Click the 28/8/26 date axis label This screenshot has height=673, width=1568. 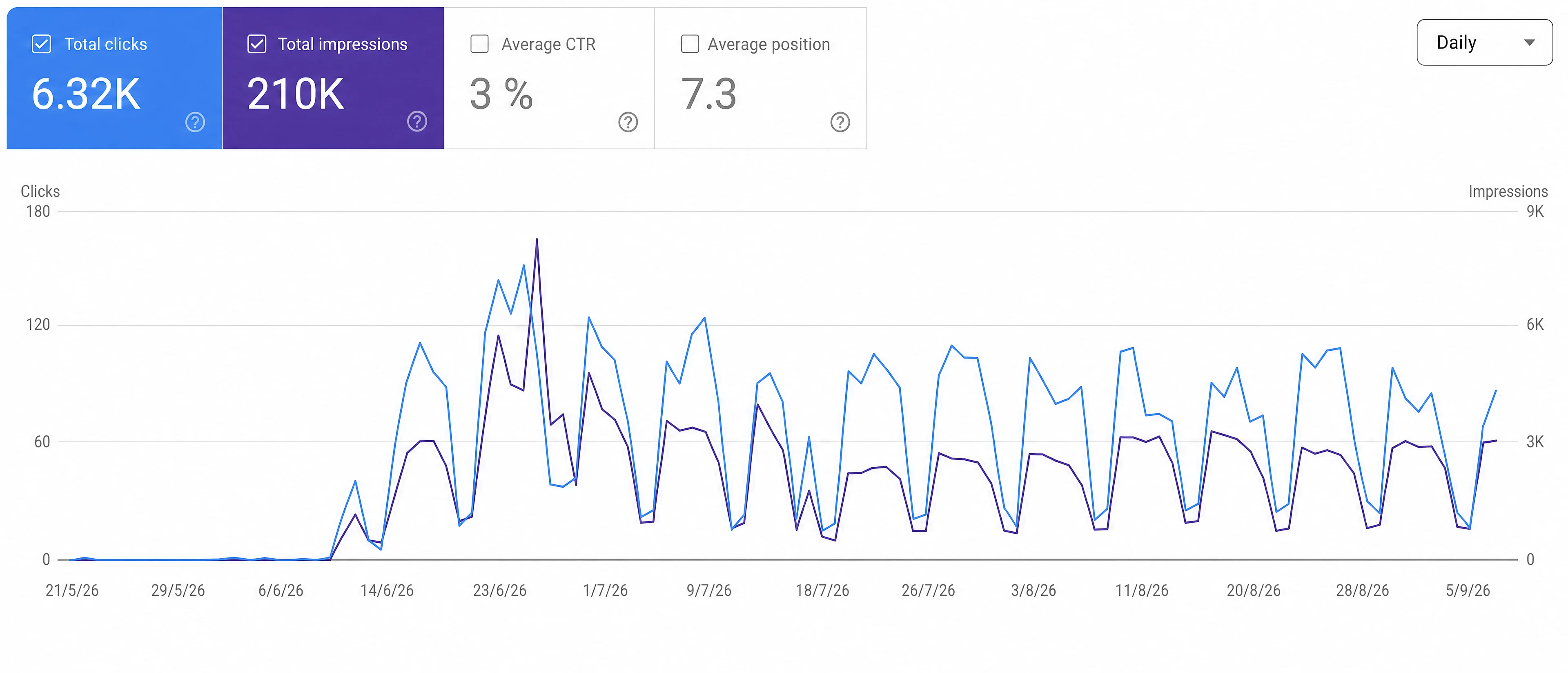coord(1362,590)
